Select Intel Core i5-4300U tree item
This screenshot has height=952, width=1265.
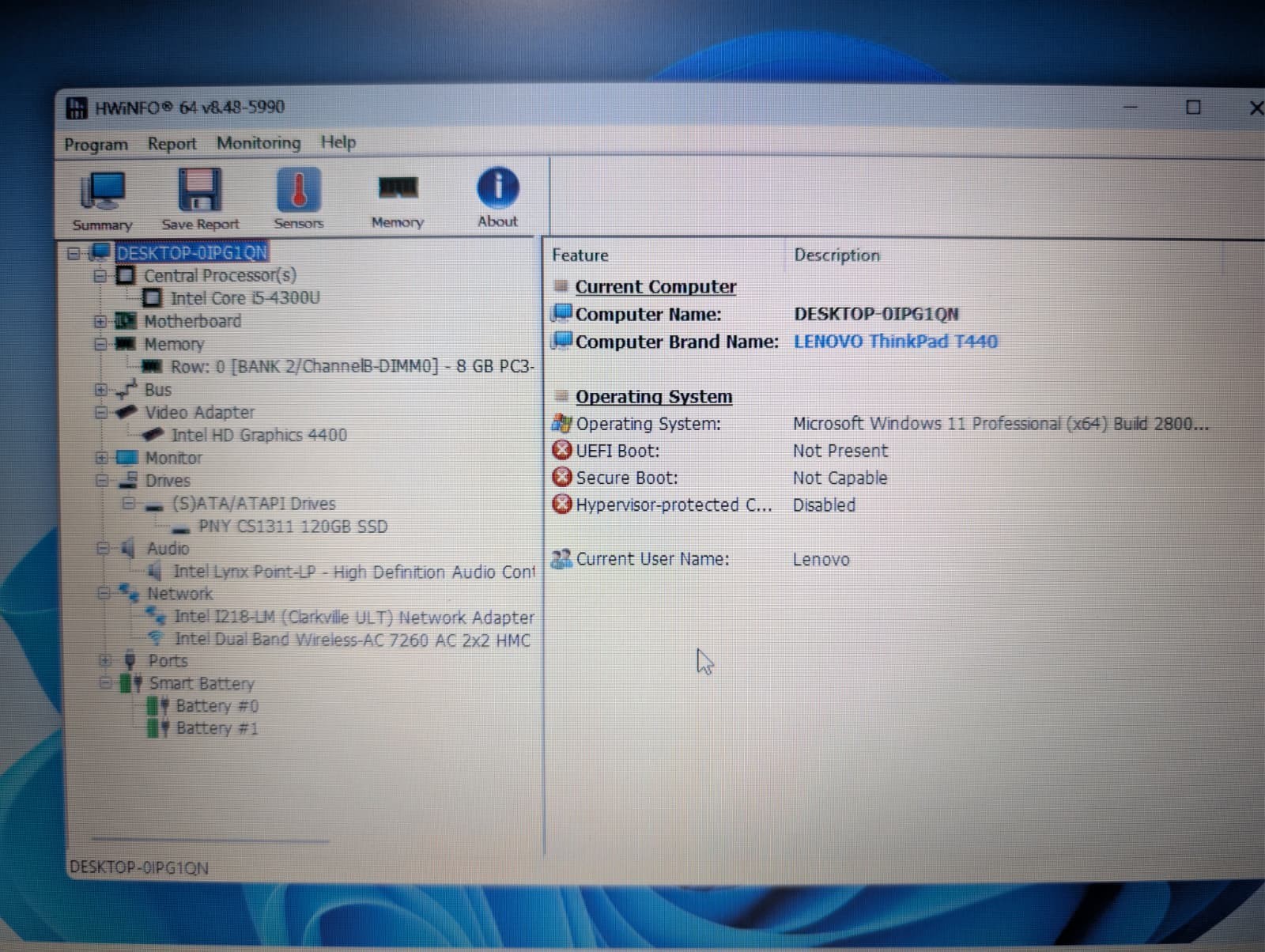click(245, 298)
